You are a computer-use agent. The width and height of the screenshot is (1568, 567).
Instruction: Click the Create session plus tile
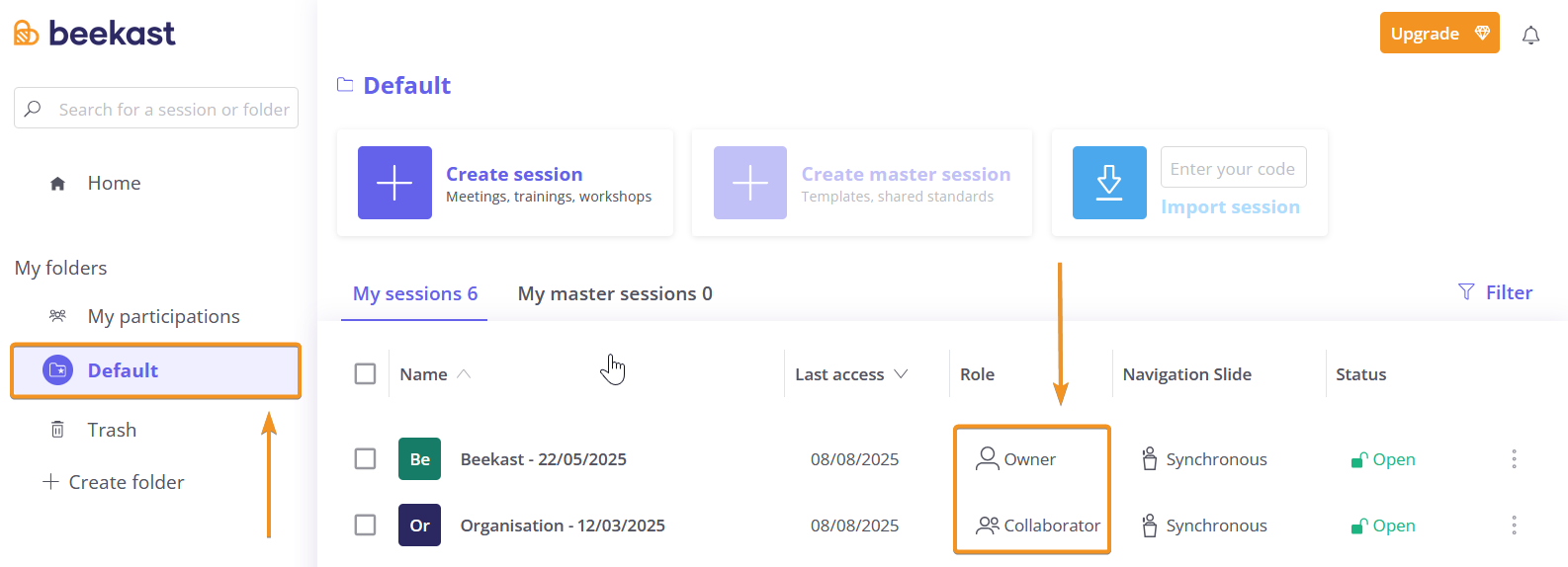394,183
